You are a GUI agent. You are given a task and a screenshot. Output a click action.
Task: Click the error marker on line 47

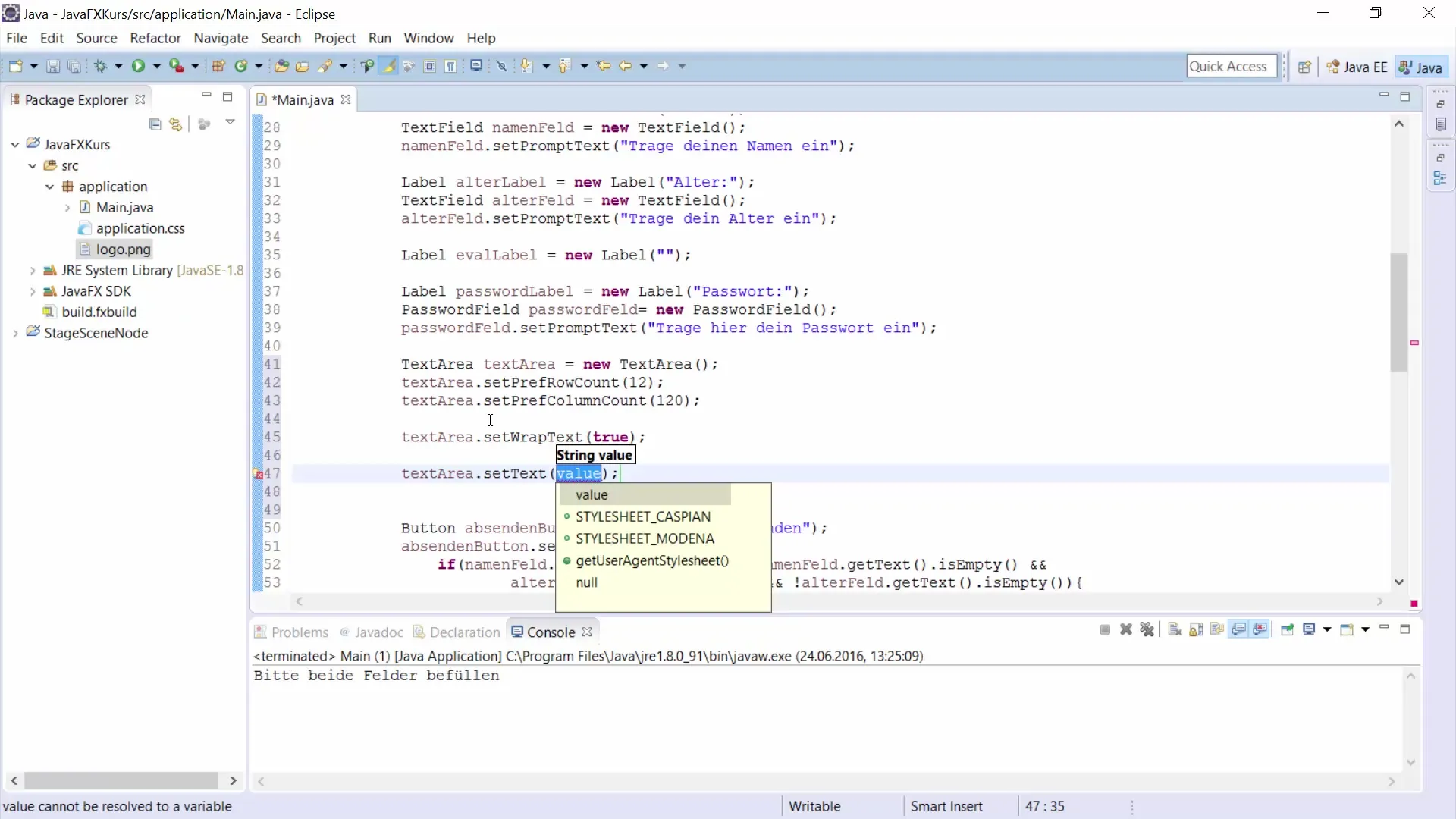[x=259, y=474]
